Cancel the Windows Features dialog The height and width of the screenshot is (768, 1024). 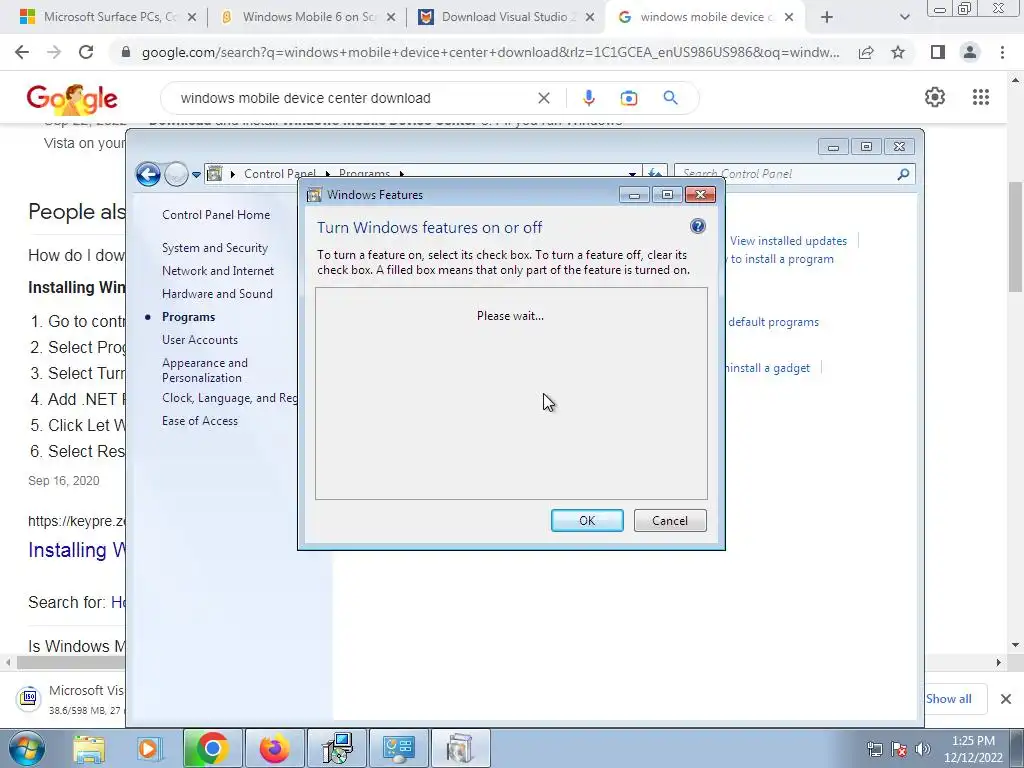pyautogui.click(x=669, y=520)
